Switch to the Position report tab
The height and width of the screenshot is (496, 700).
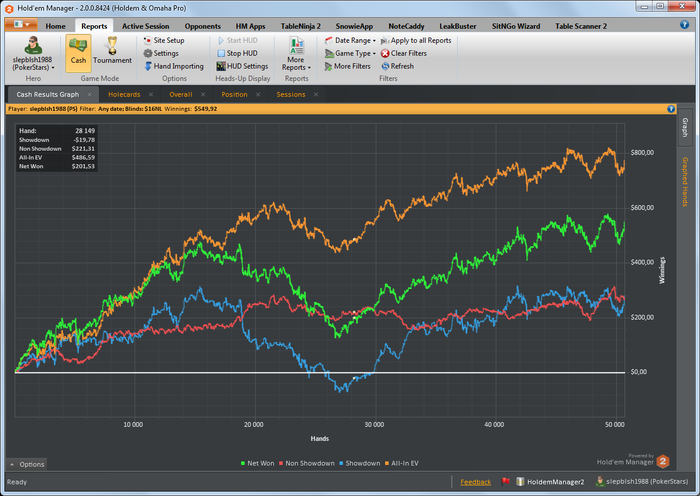coord(234,95)
